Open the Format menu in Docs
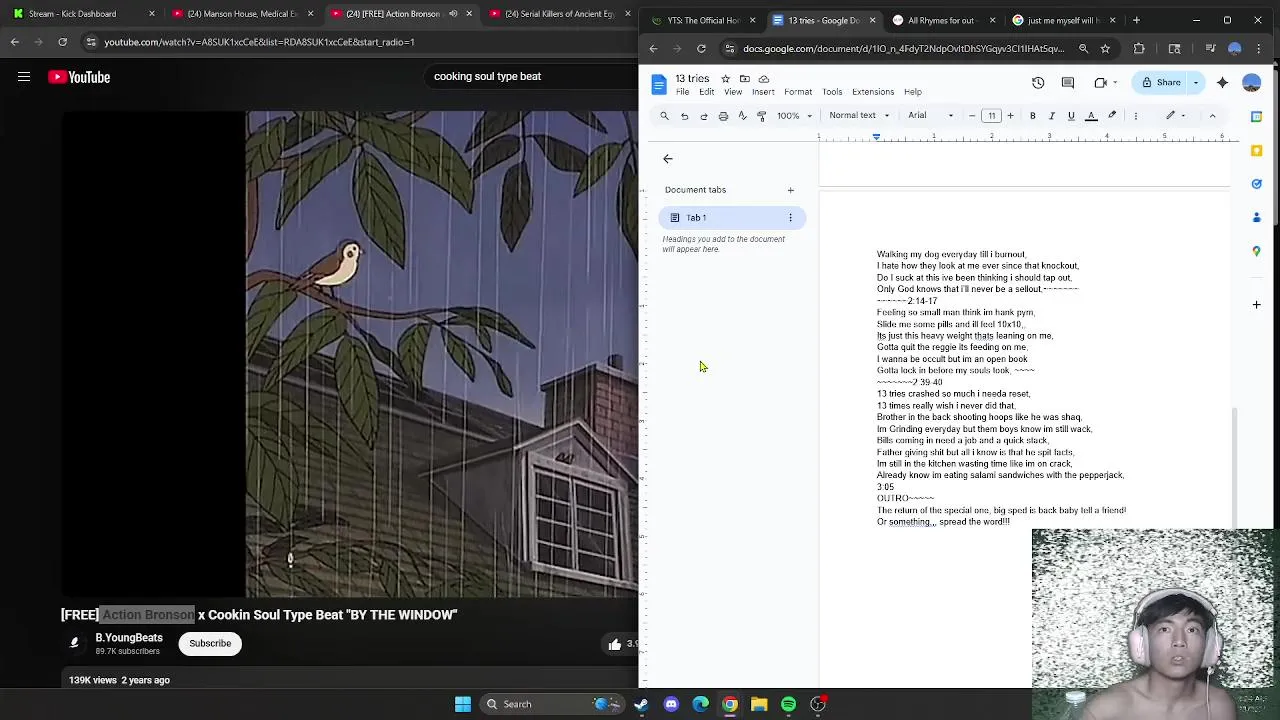 pos(798,92)
